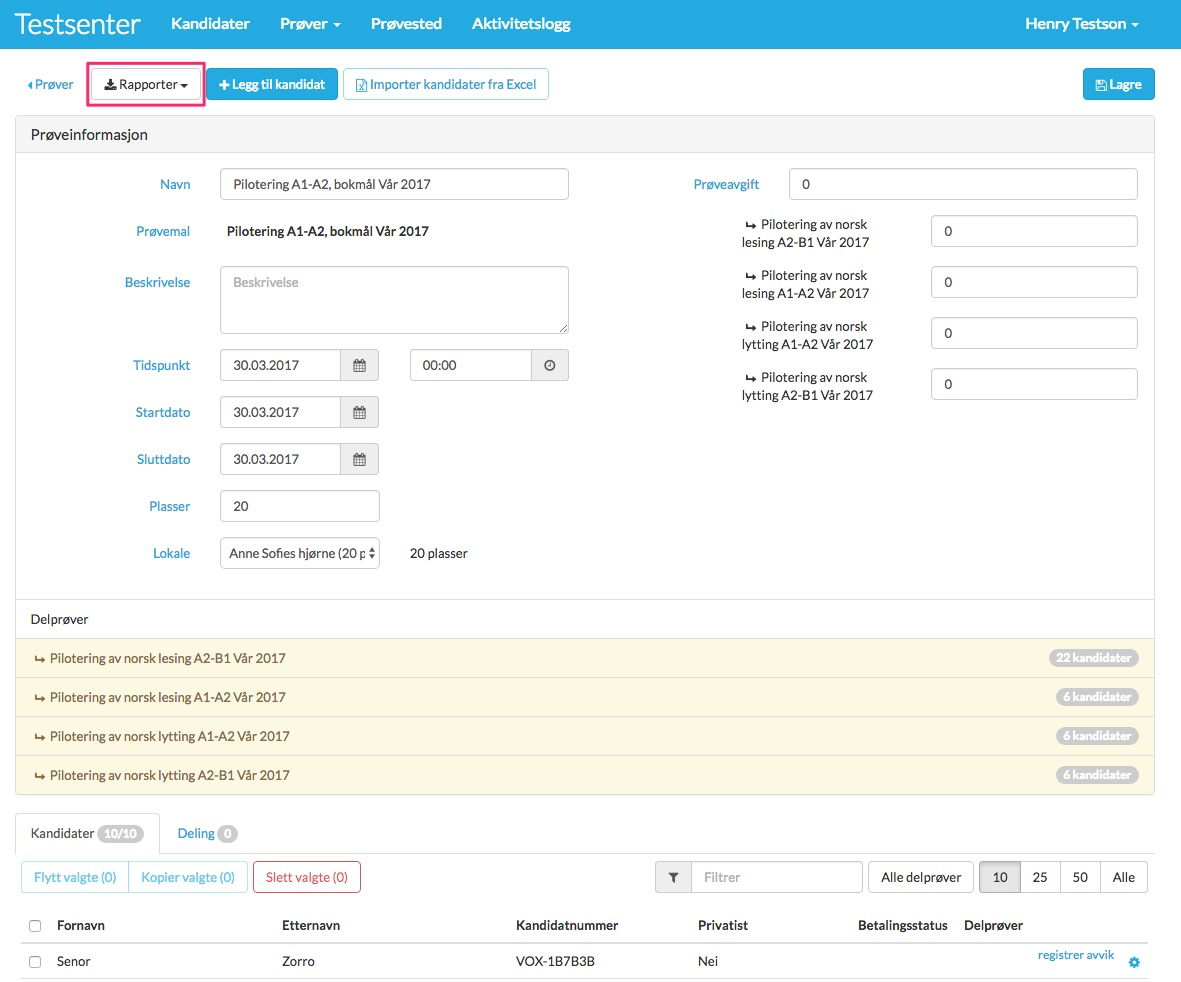This screenshot has height=982, width=1181.
Task: Click the Beskrivelse text area
Action: (394, 300)
